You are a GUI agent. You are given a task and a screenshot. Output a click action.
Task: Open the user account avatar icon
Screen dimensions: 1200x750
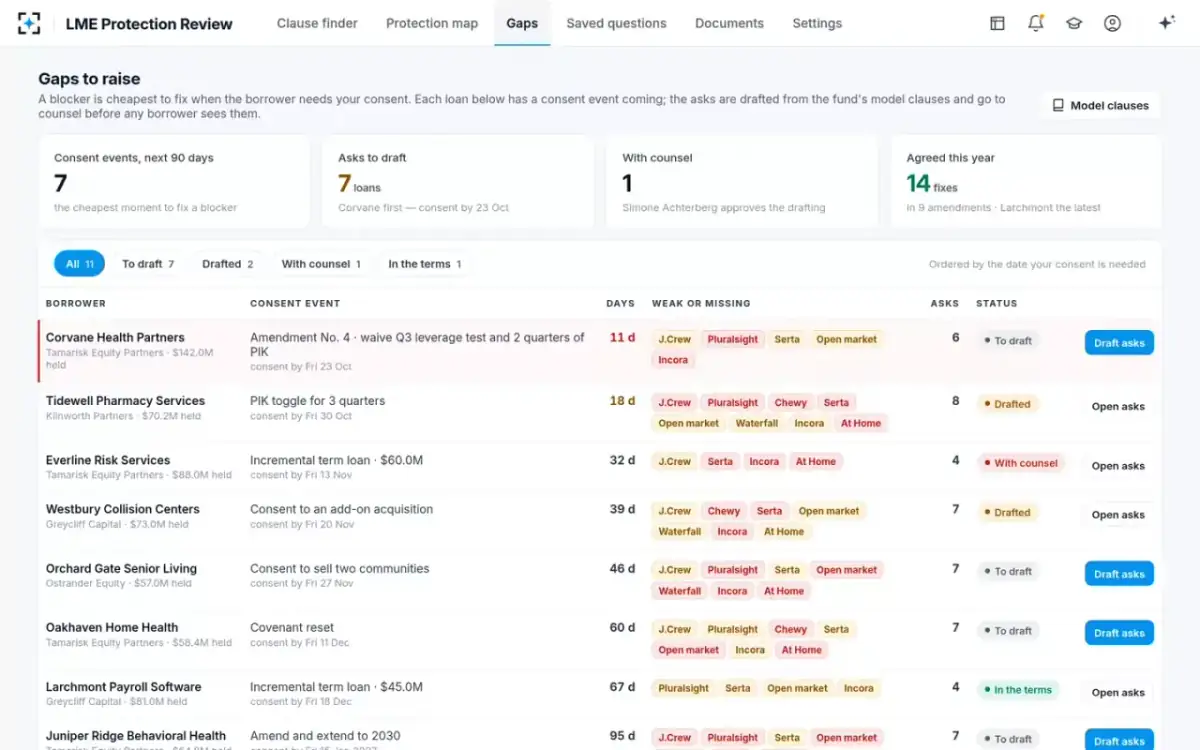click(1112, 23)
